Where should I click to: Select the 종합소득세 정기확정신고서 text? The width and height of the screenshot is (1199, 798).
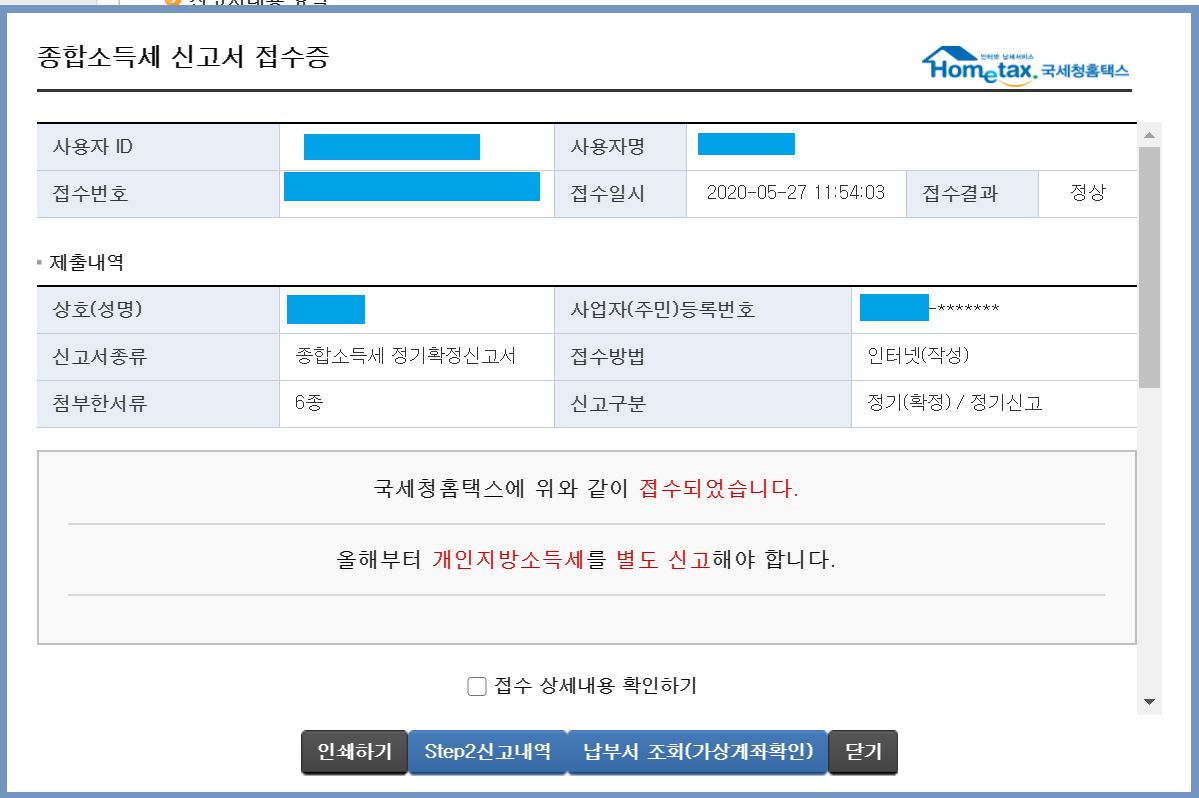(x=406, y=356)
